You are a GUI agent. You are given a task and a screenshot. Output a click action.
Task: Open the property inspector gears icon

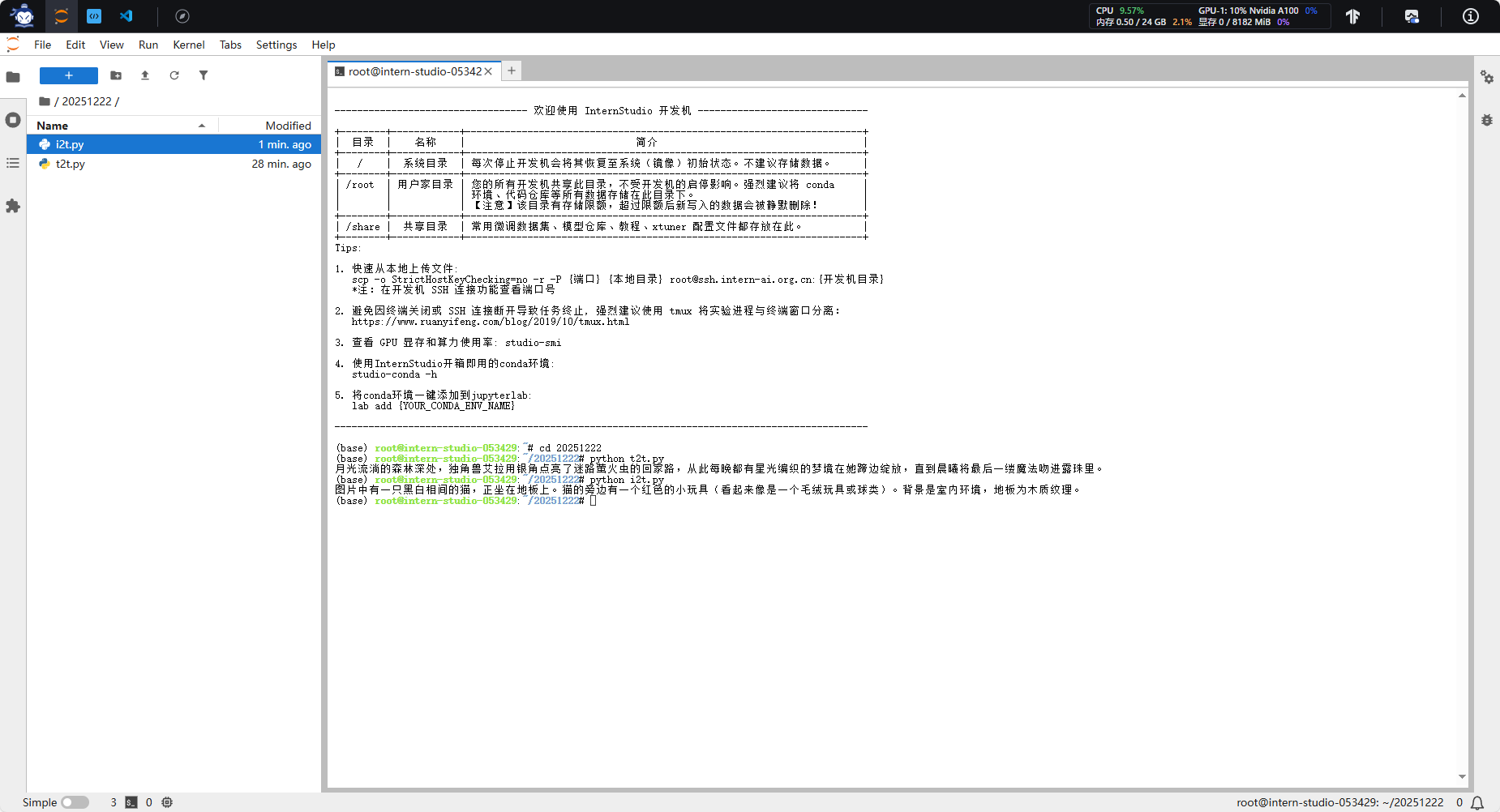coord(1486,77)
